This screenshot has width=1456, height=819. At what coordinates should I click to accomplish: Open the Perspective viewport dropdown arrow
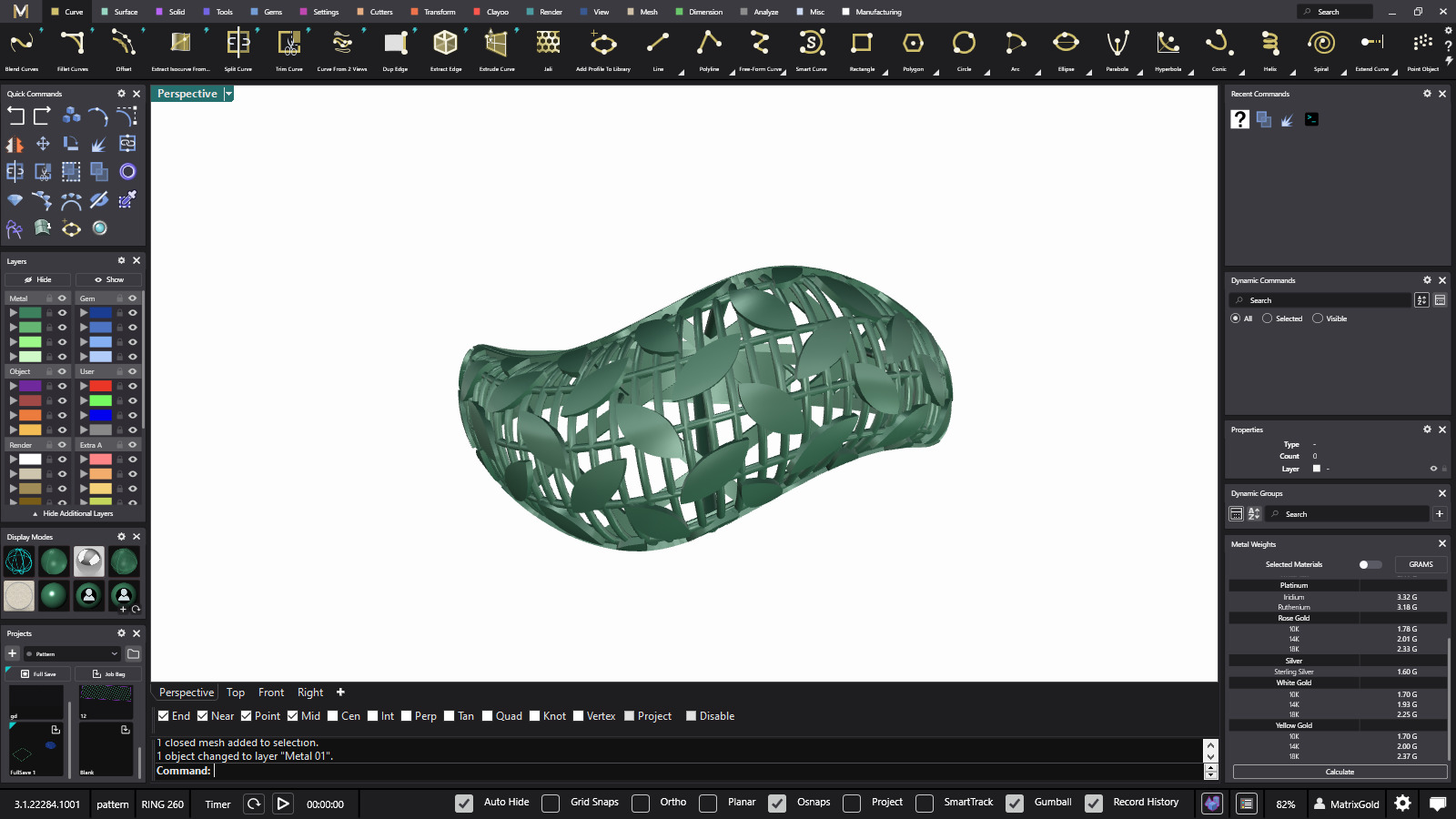(x=228, y=94)
